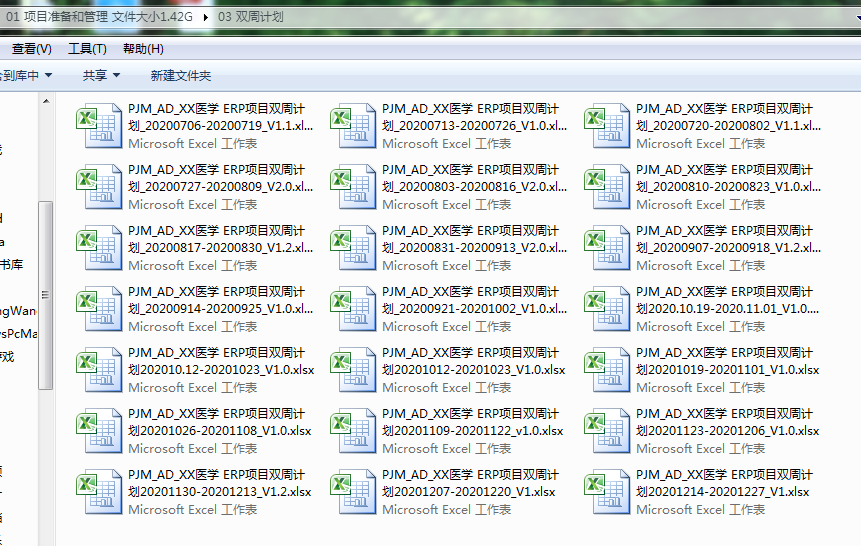Select file name 划2020.10.19-2020.11.01_V1.0

point(727,309)
